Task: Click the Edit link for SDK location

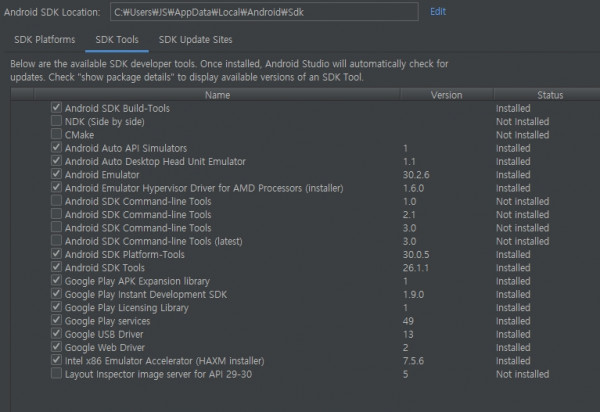Action: click(x=438, y=12)
